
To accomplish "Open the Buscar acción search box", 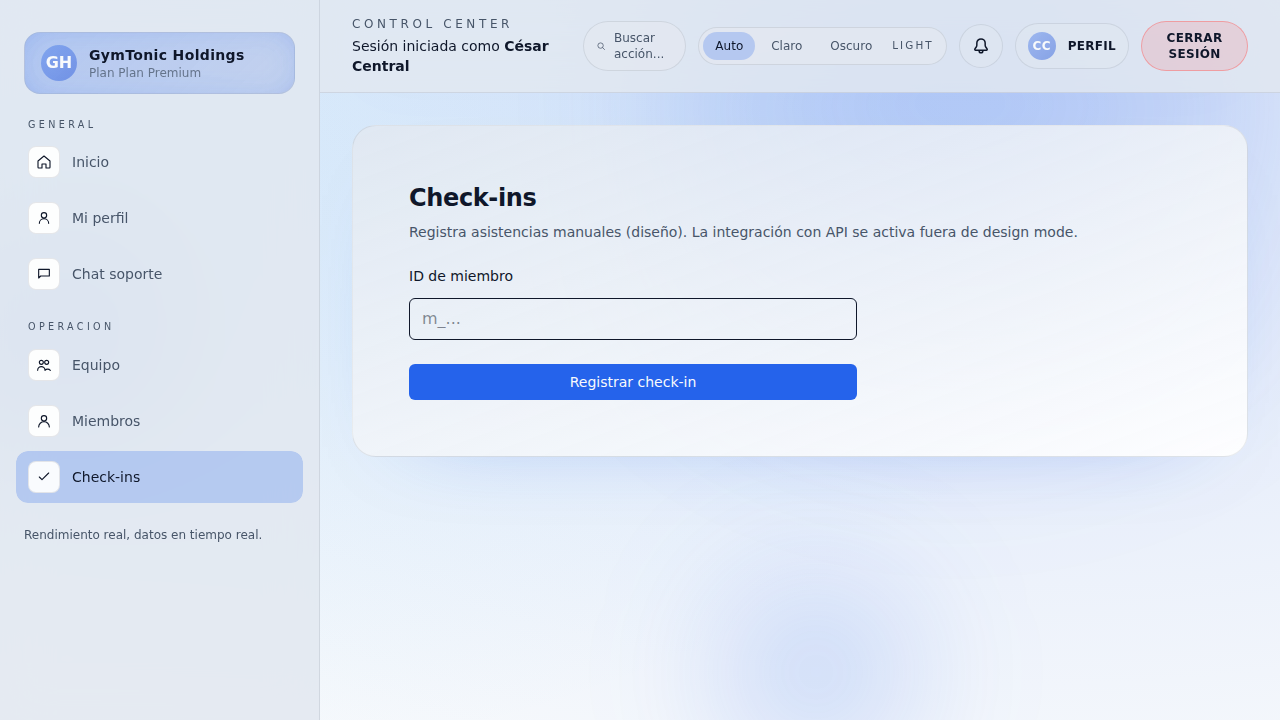I will click(633, 45).
